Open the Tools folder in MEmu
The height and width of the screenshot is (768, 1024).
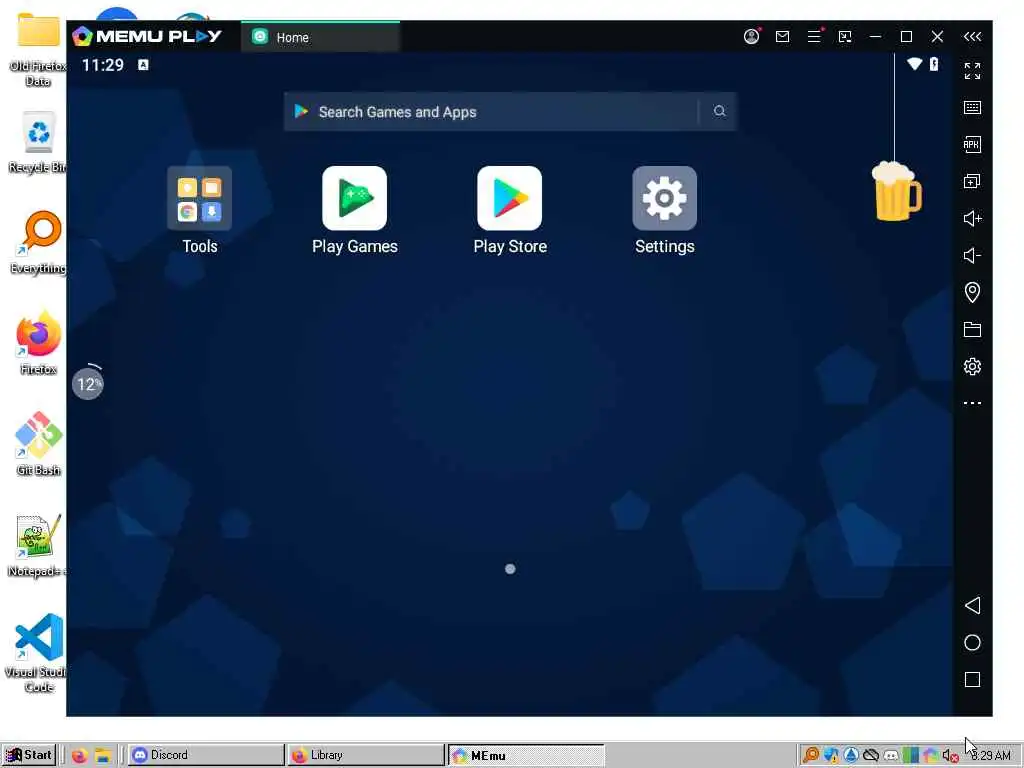click(x=199, y=198)
